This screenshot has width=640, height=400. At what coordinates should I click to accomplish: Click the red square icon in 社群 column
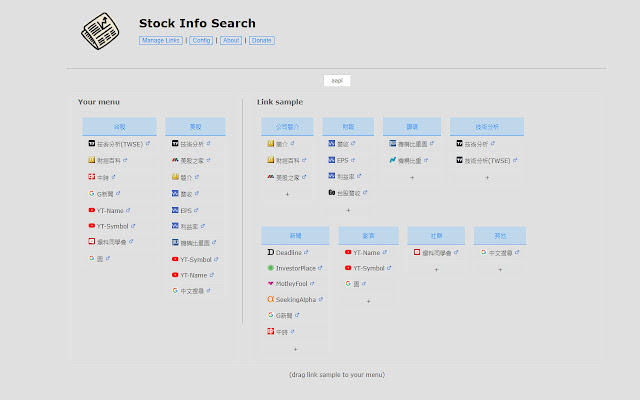(417, 252)
